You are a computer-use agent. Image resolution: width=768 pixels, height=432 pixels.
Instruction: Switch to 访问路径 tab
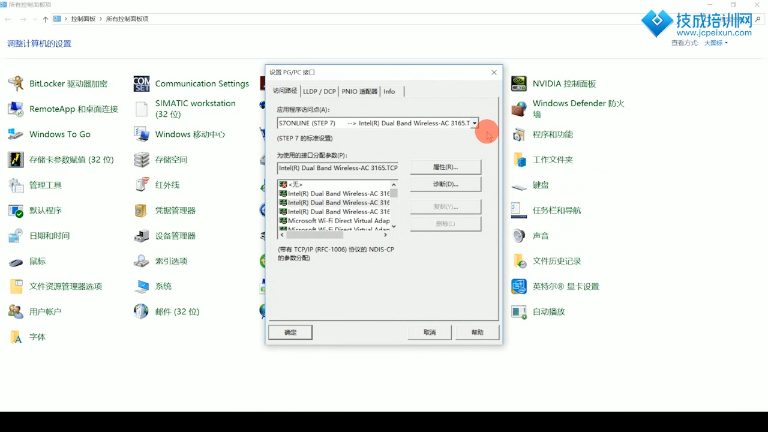tap(285, 91)
